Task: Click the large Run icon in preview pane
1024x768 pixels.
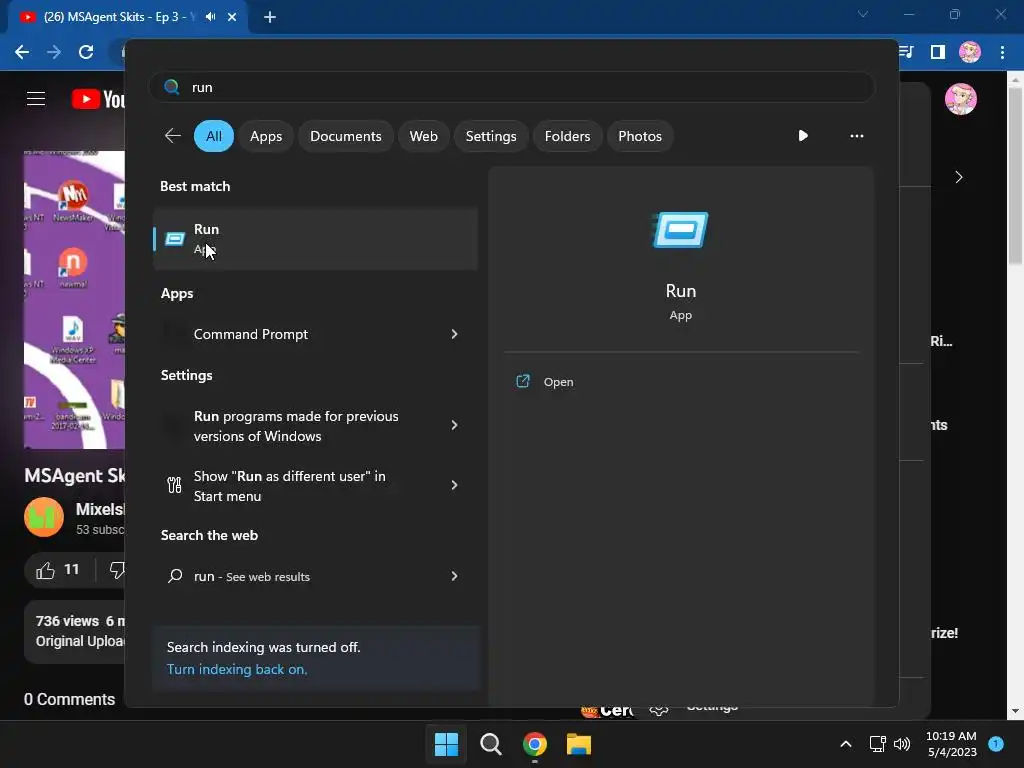Action: click(680, 230)
